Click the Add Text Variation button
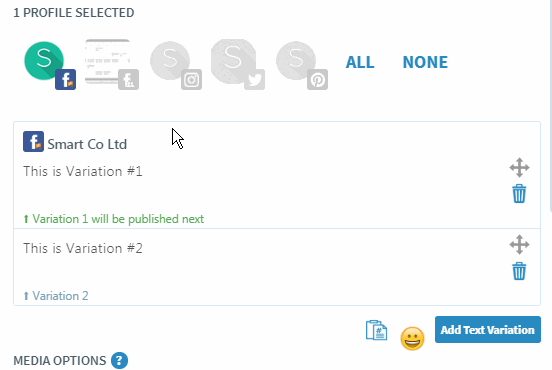552x370 pixels. 488,330
